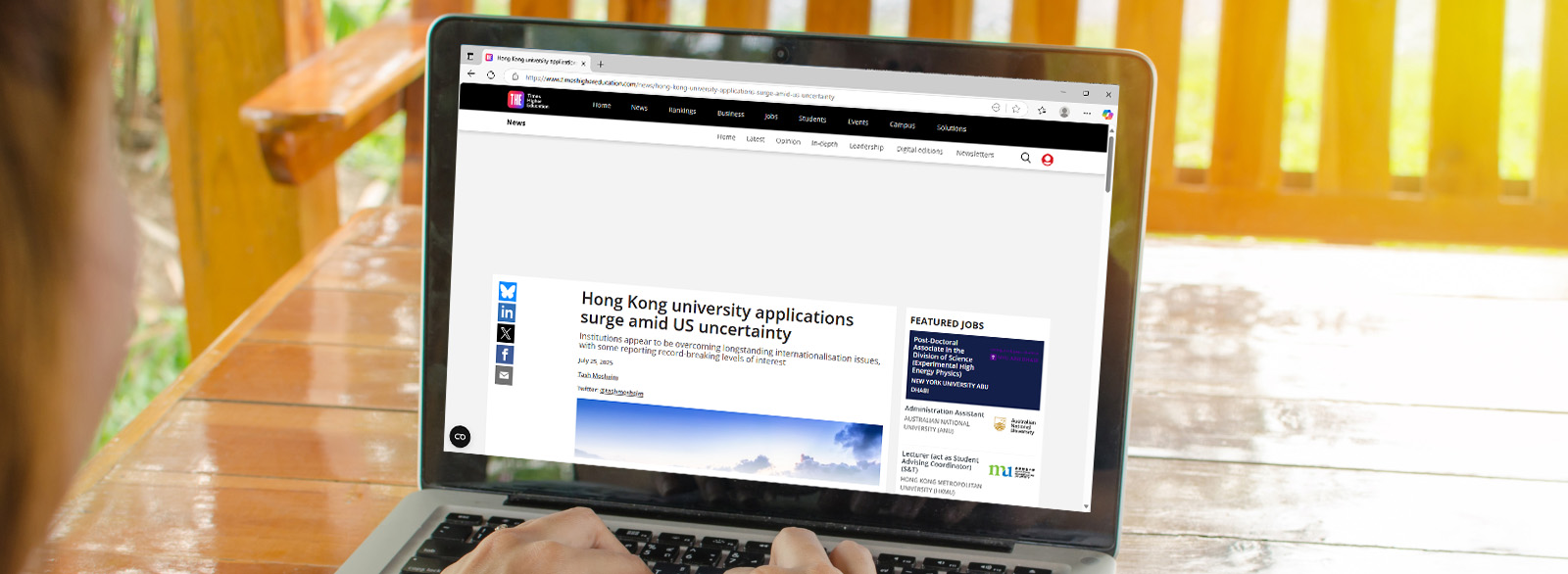Open a new browser tab
The width and height of the screenshot is (1568, 574).
pyautogui.click(x=601, y=65)
